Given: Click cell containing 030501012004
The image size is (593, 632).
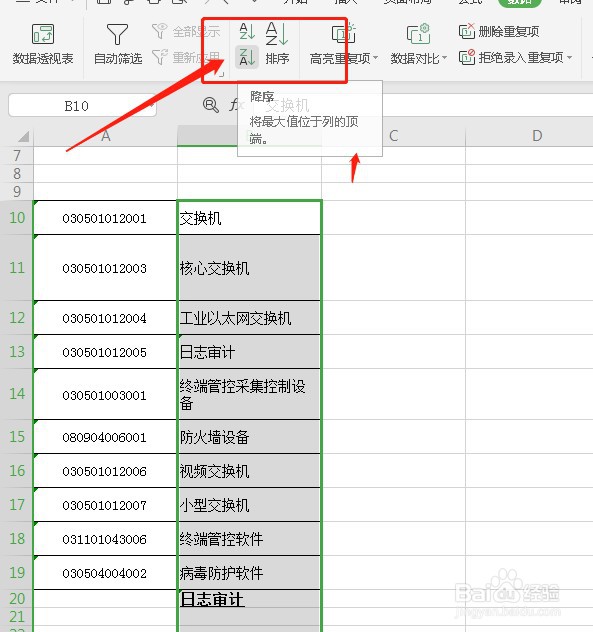Looking at the screenshot, I should [105, 318].
